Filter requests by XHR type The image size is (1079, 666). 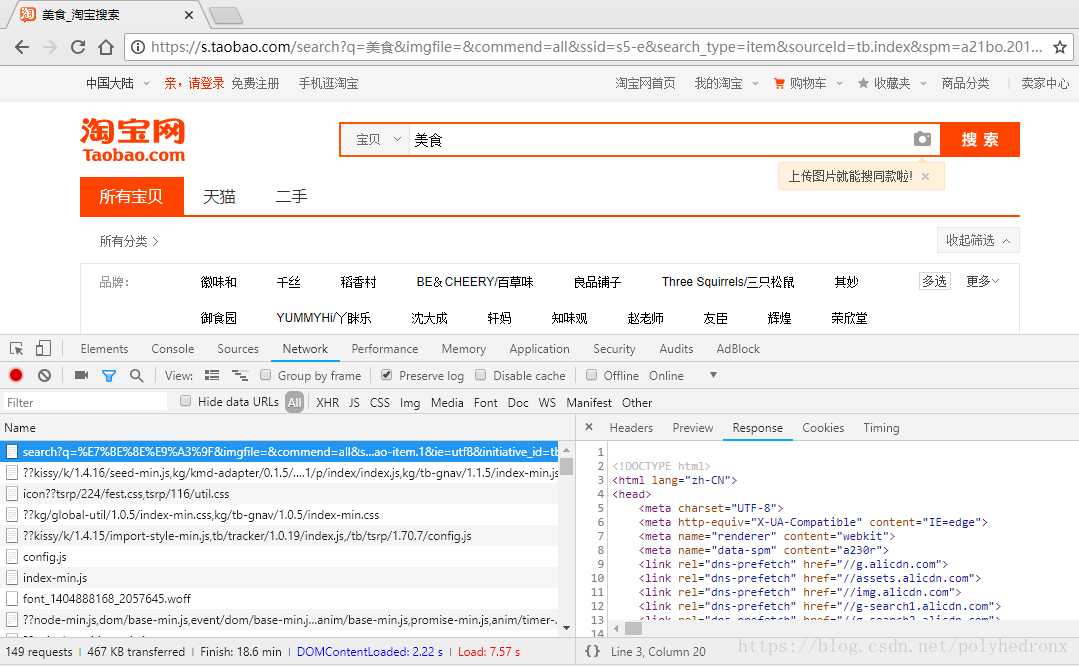328,402
